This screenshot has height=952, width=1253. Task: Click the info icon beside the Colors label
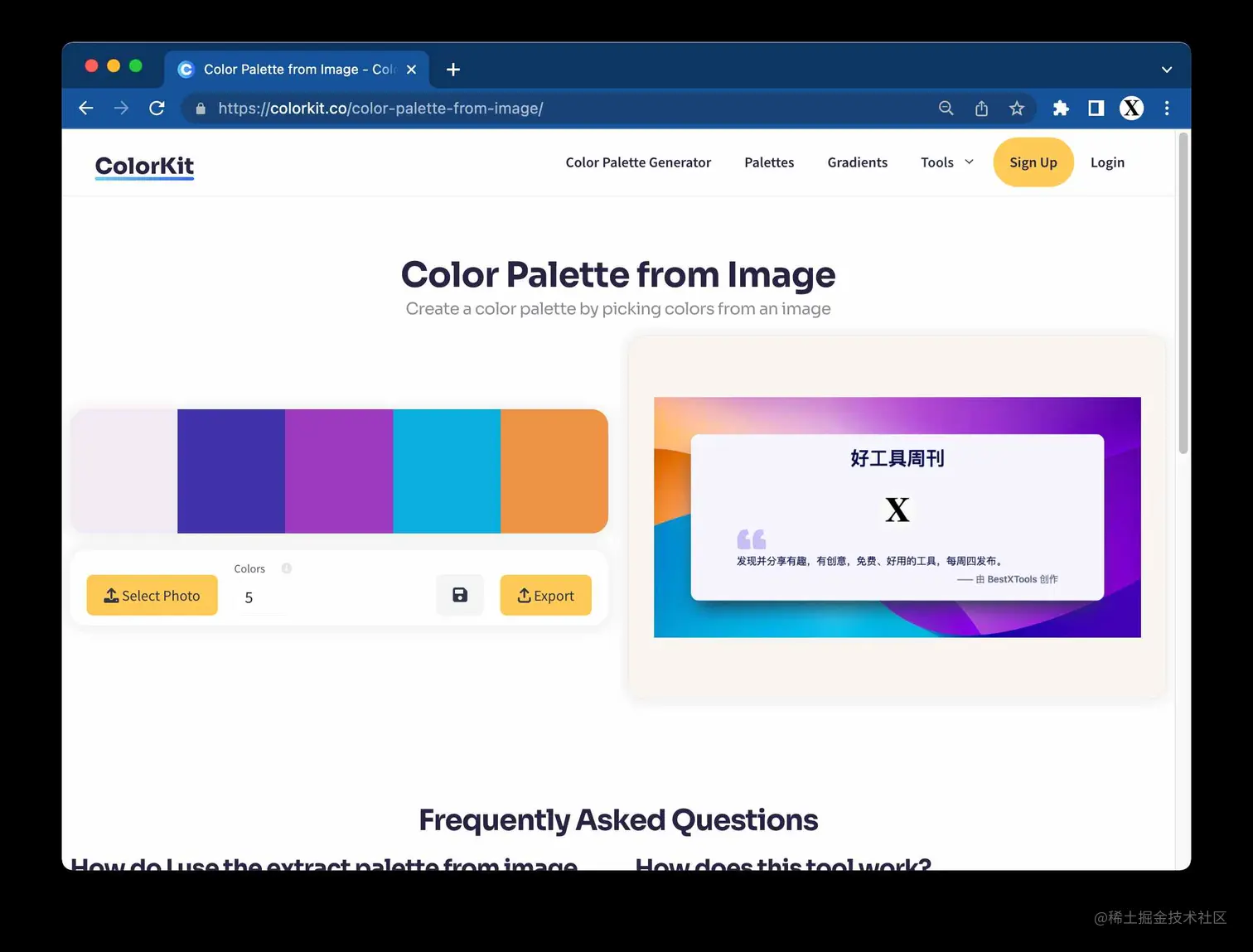click(286, 568)
